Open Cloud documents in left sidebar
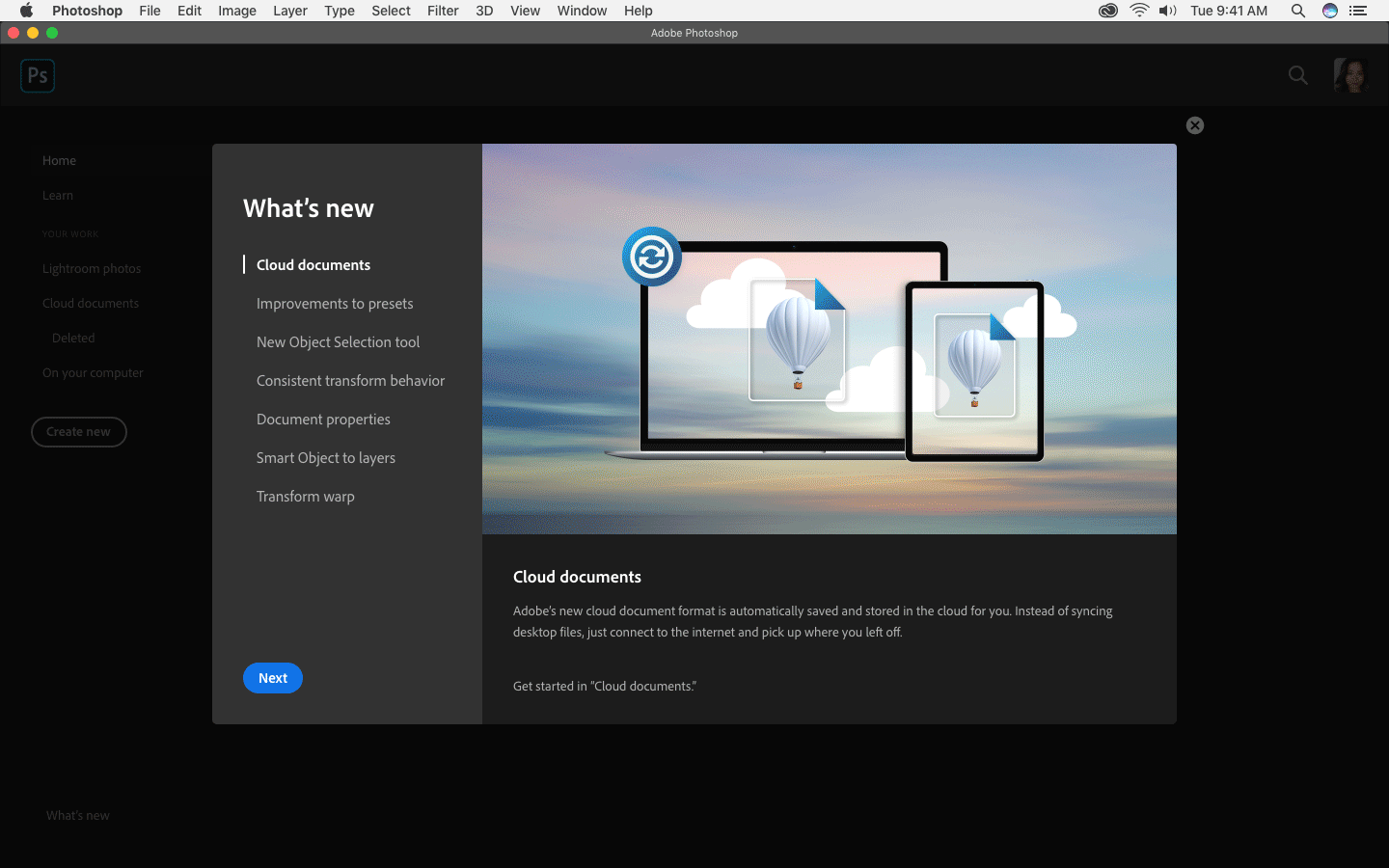1389x868 pixels. click(91, 304)
